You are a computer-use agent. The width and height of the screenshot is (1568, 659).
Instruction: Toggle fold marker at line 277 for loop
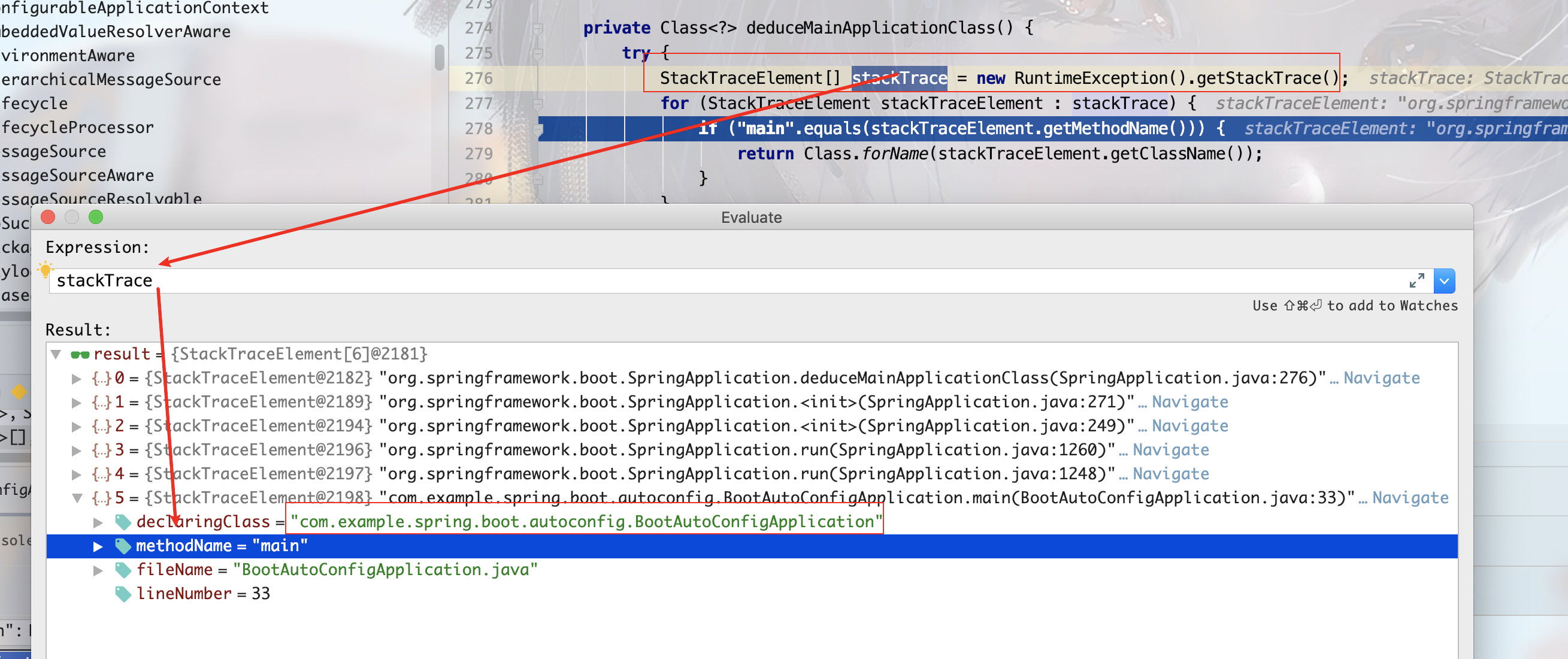pyautogui.click(x=537, y=104)
